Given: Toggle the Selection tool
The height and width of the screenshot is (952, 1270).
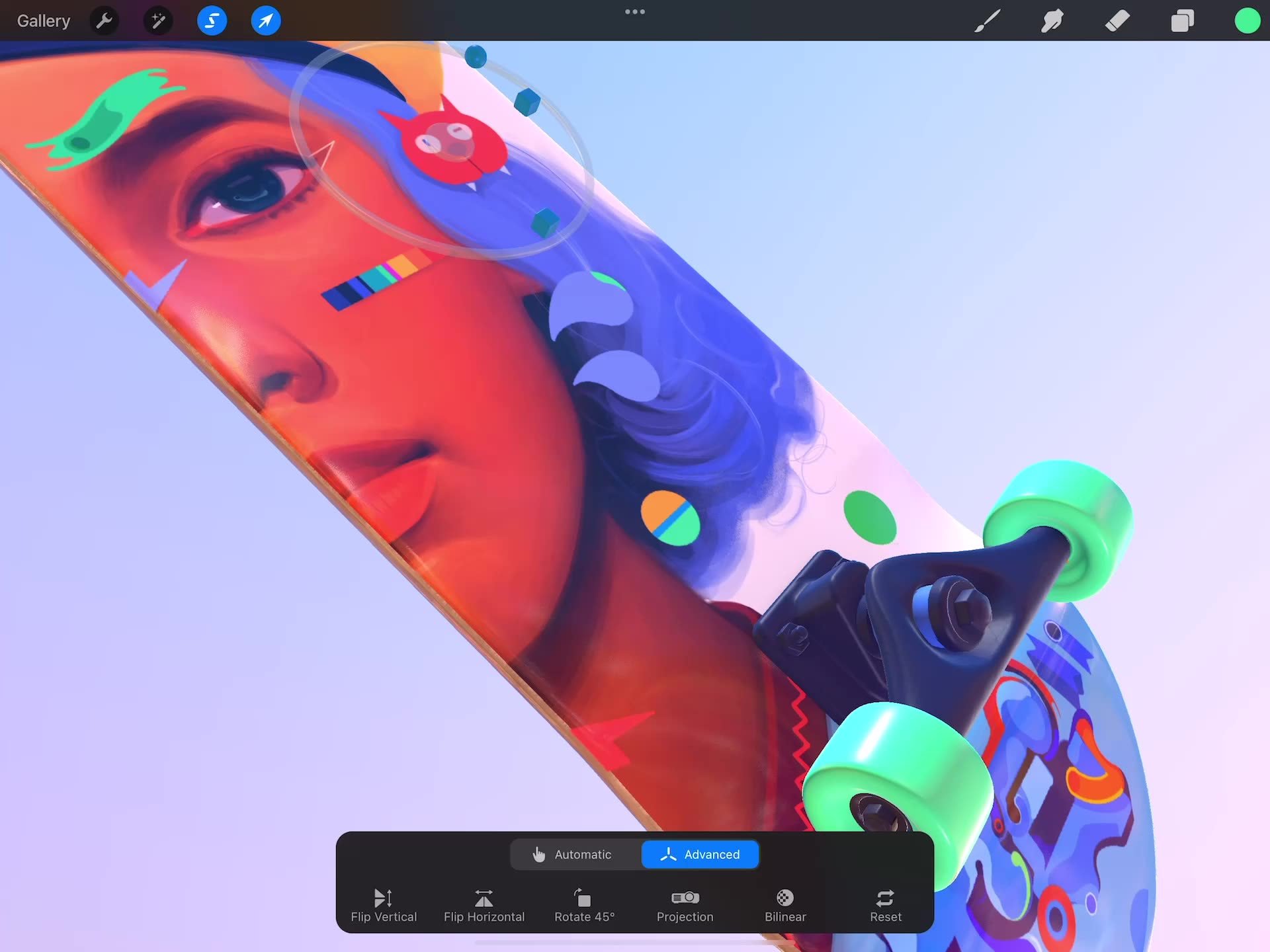Looking at the screenshot, I should click(x=212, y=21).
